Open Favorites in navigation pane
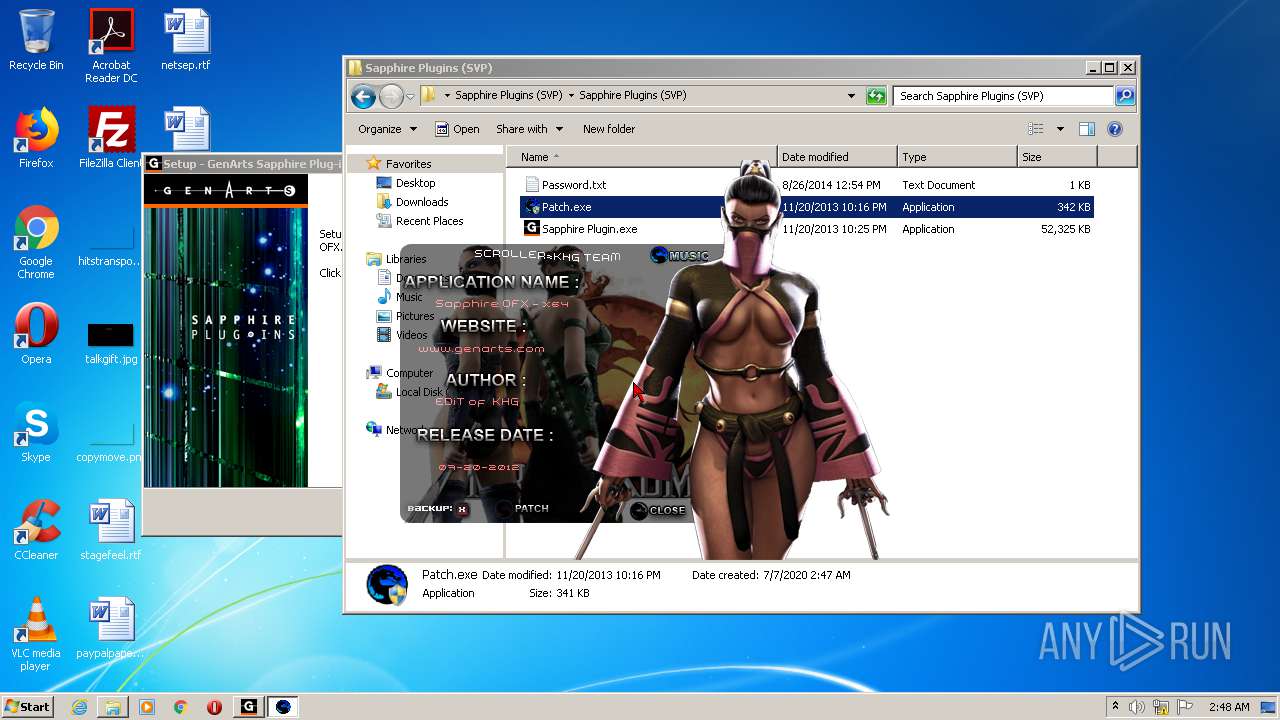This screenshot has height=720, width=1280. point(408,164)
